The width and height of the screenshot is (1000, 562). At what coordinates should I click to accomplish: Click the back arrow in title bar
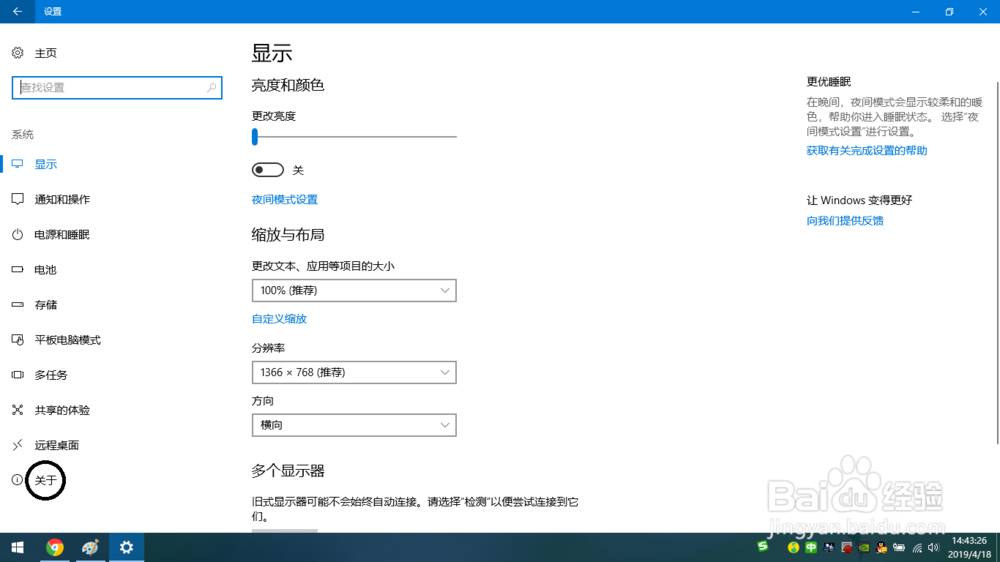pyautogui.click(x=17, y=11)
